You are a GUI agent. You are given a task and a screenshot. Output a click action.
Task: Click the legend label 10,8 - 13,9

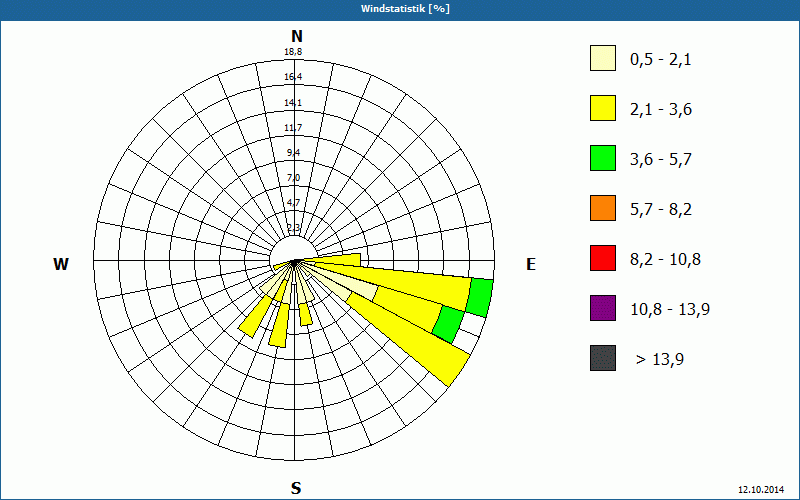pos(670,310)
